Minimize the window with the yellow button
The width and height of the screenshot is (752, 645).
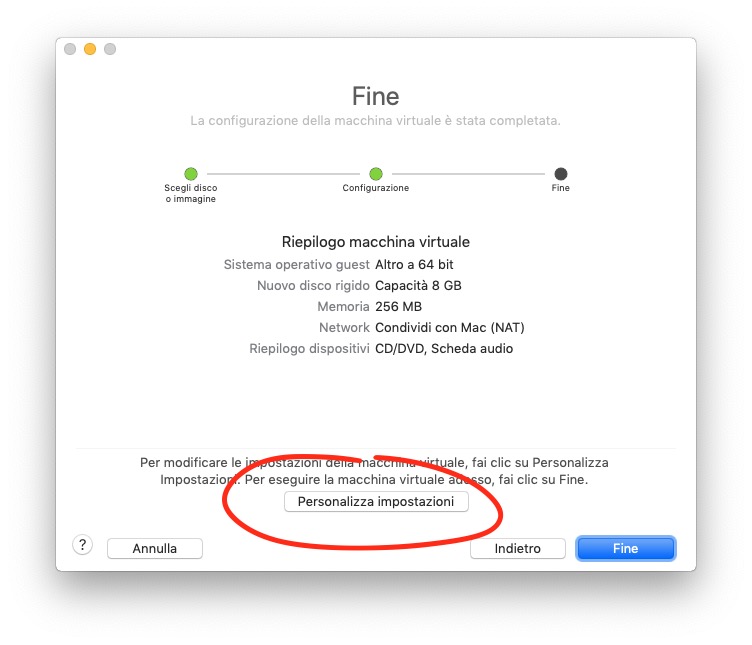[x=90, y=49]
